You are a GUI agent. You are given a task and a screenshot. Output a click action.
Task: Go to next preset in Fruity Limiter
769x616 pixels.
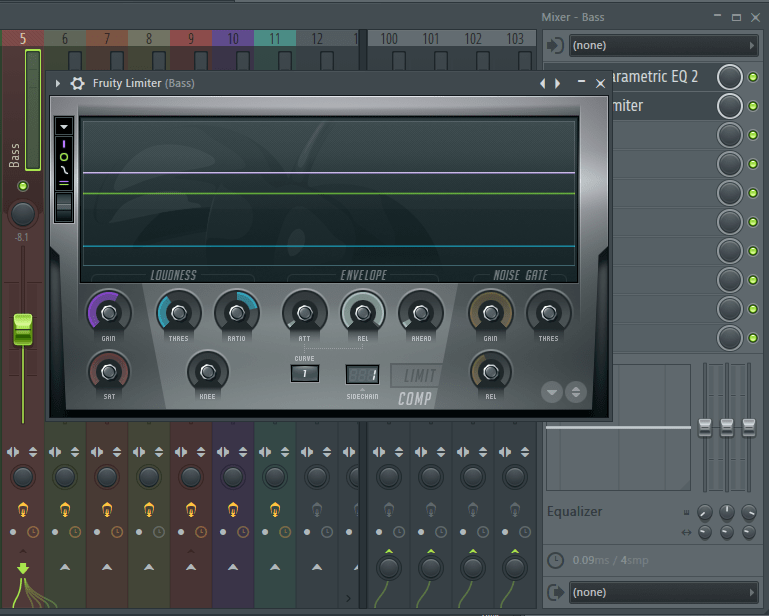point(558,83)
